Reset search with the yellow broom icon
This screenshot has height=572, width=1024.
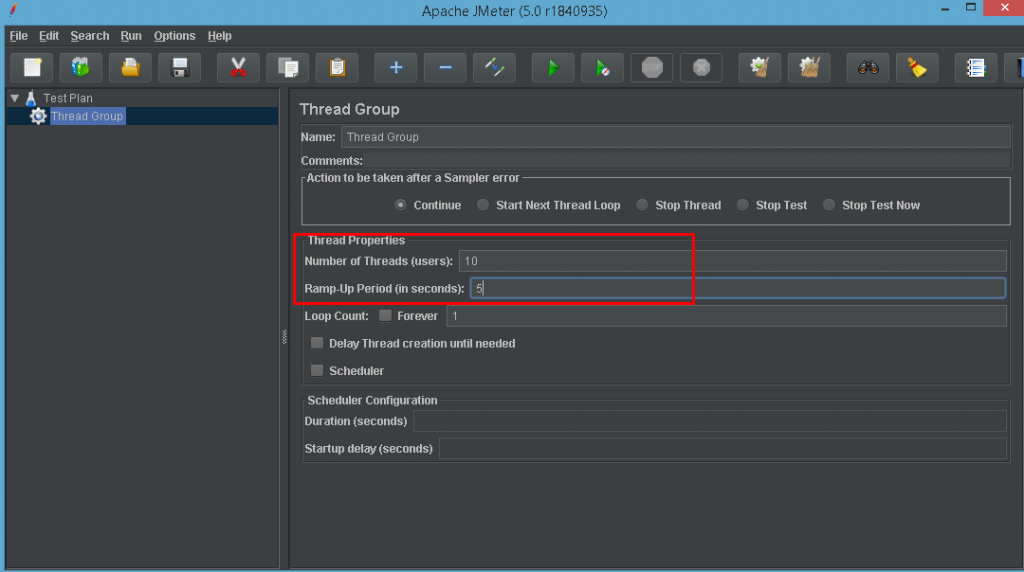[918, 67]
